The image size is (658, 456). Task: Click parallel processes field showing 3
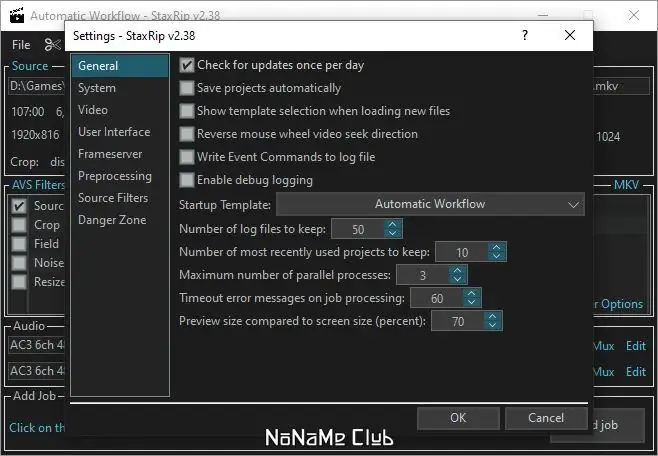pos(423,275)
